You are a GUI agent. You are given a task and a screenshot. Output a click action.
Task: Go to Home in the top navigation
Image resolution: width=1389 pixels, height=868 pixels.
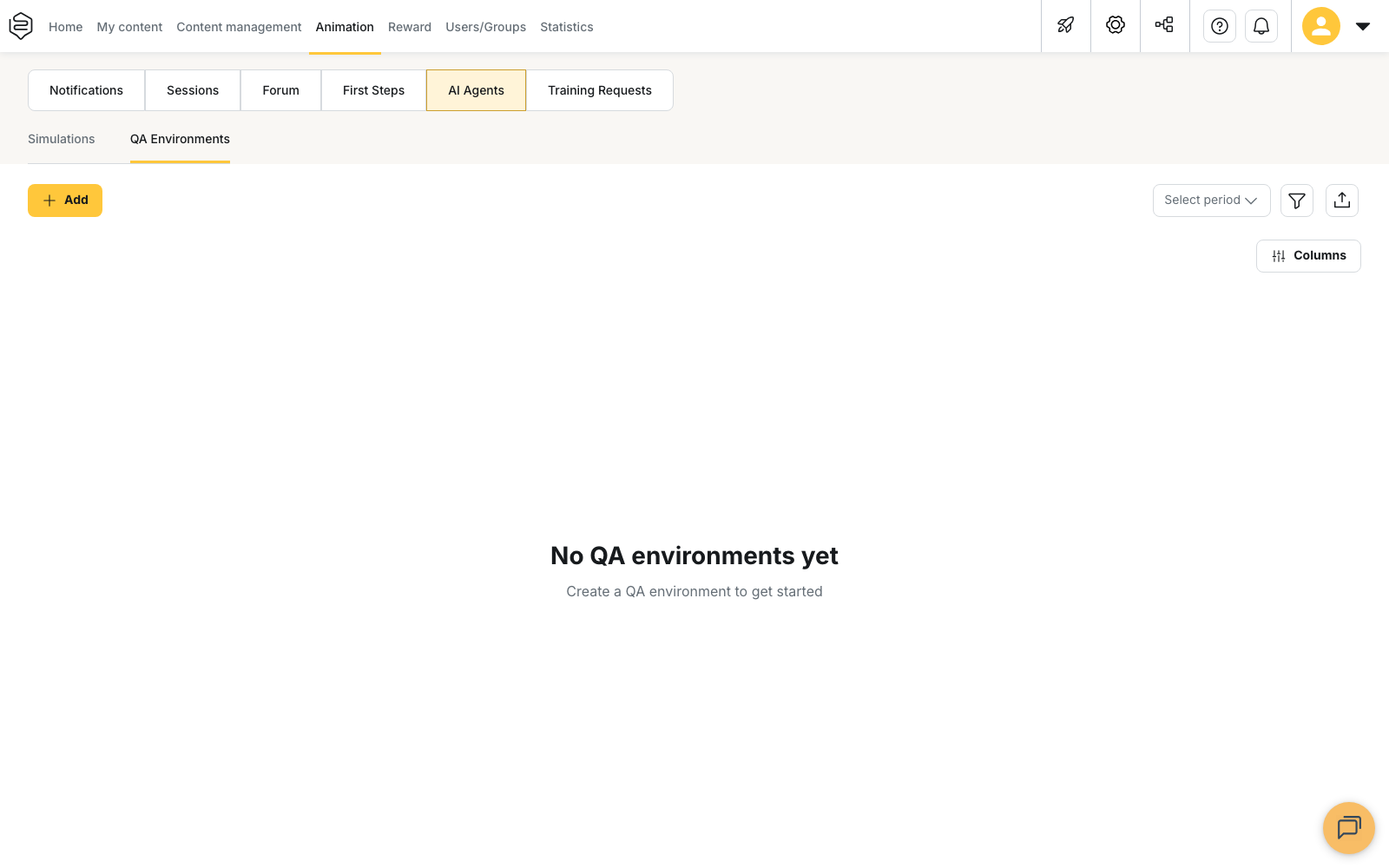click(66, 27)
